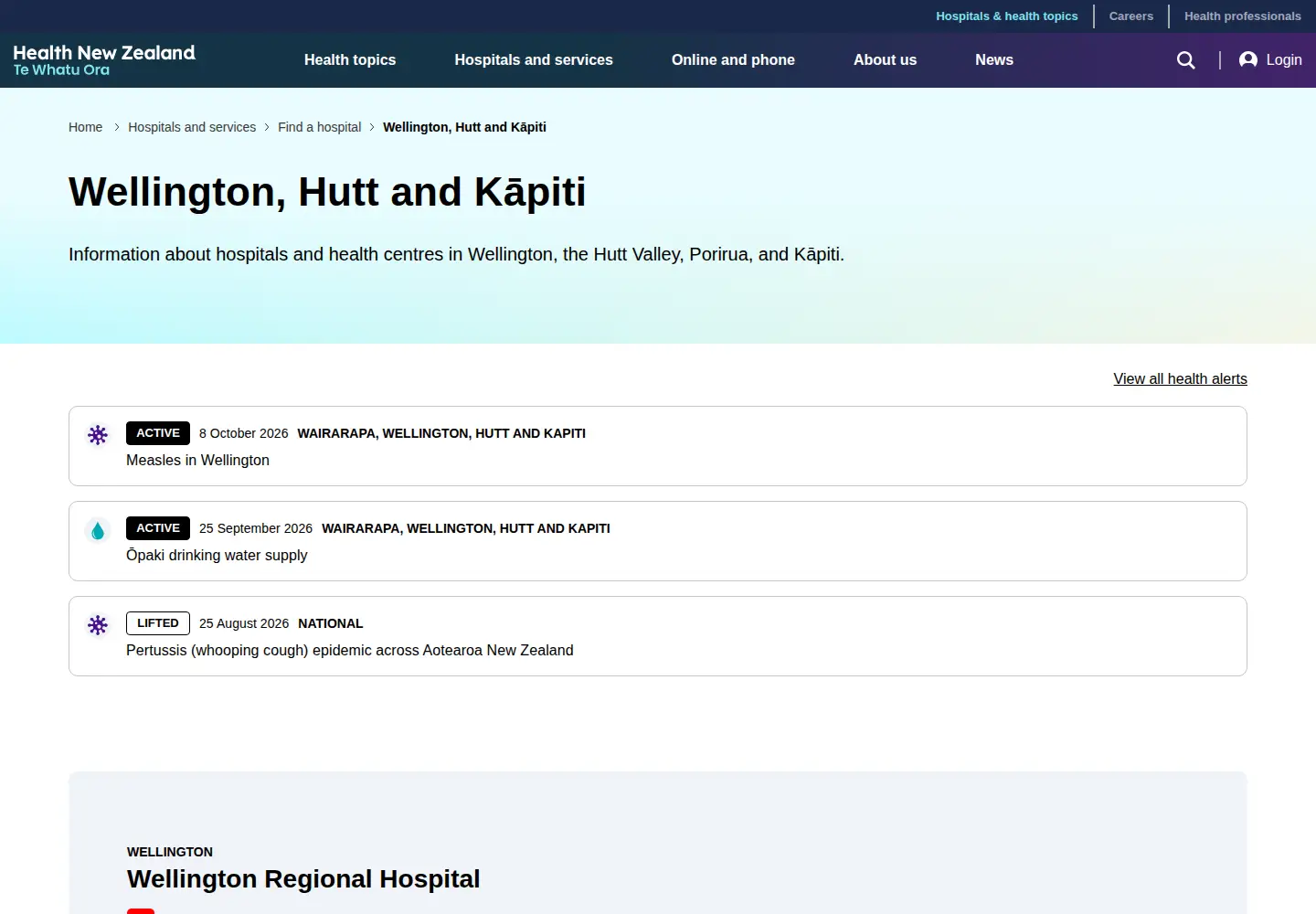1316x914 pixels.
Task: Open the Online and phone menu
Action: (733, 60)
